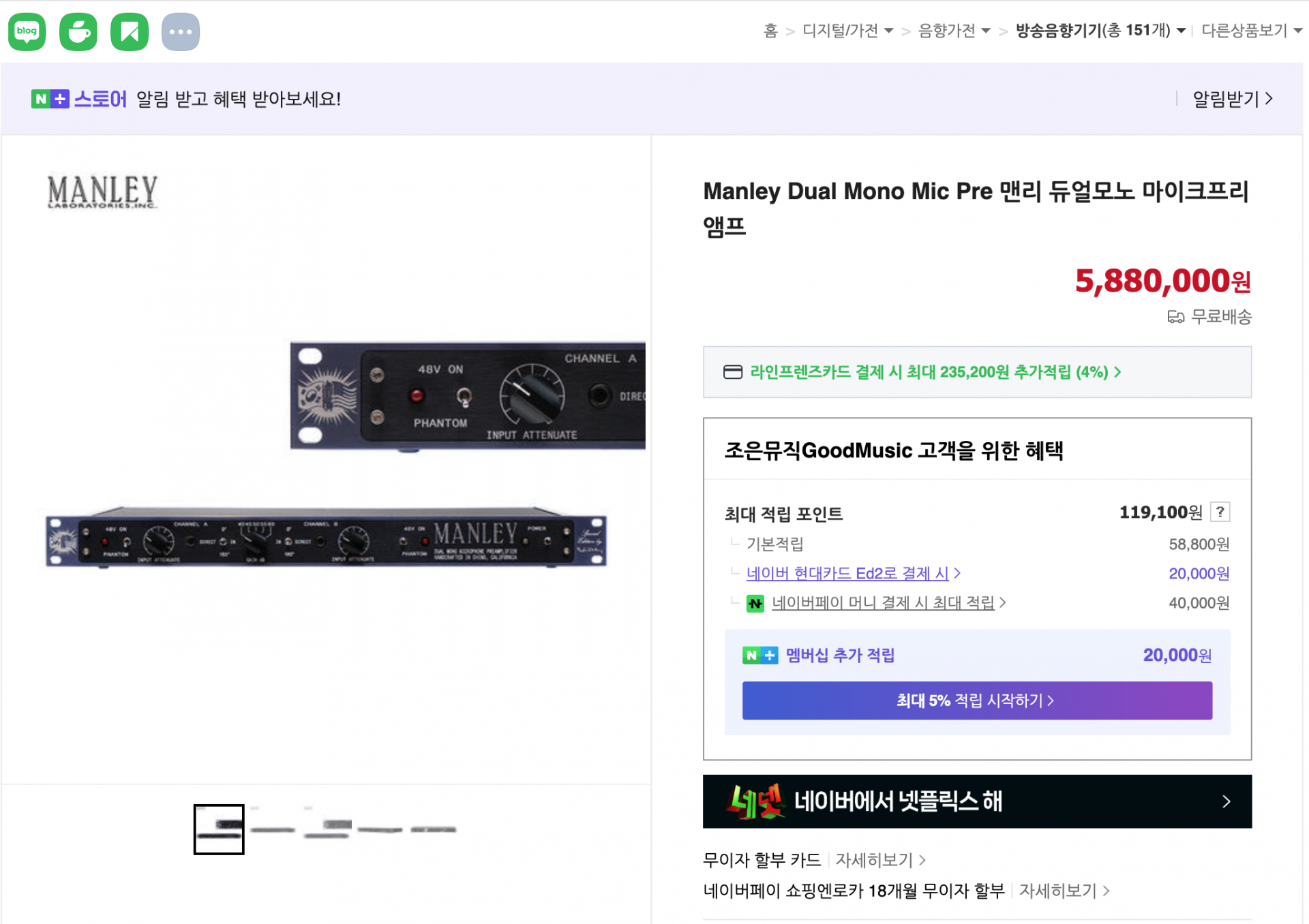Image resolution: width=1309 pixels, height=924 pixels.
Task: Expand 음향가전 category dropdown
Action: pyautogui.click(x=954, y=31)
